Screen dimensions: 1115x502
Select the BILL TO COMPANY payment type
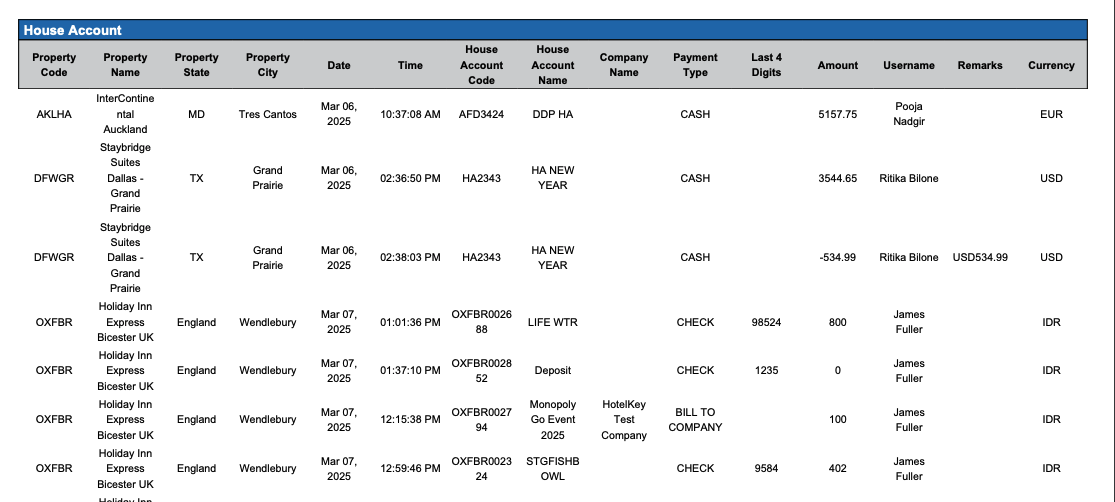coord(695,419)
